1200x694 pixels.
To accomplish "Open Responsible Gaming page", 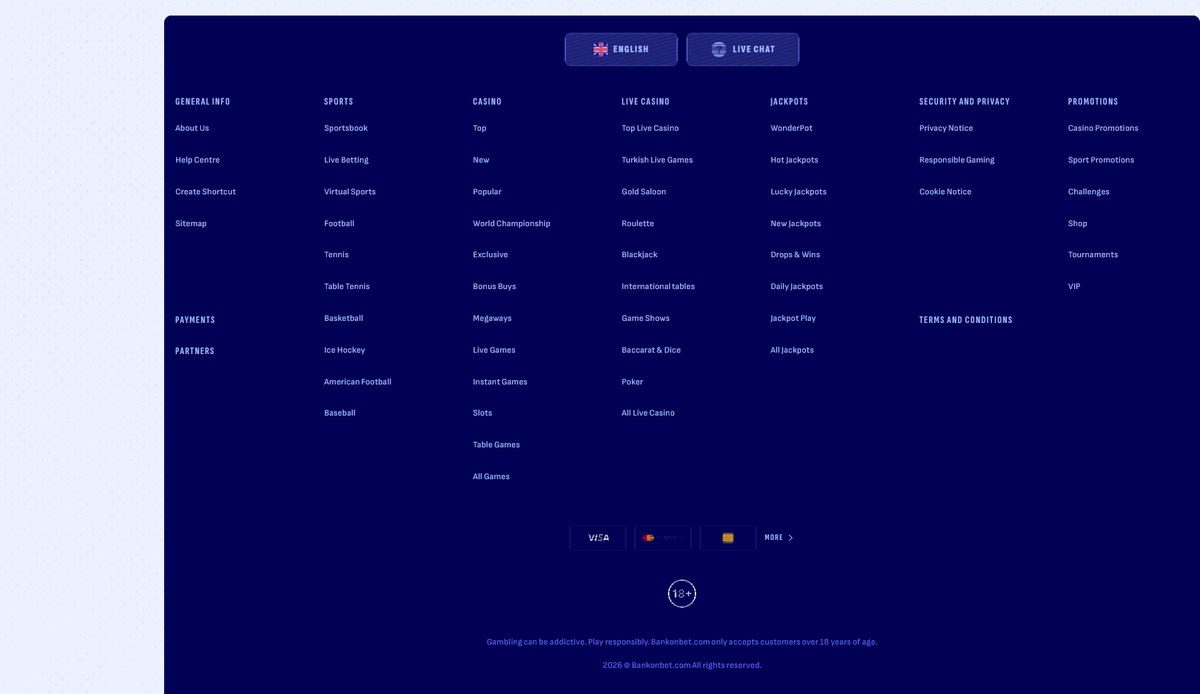I will pos(957,160).
